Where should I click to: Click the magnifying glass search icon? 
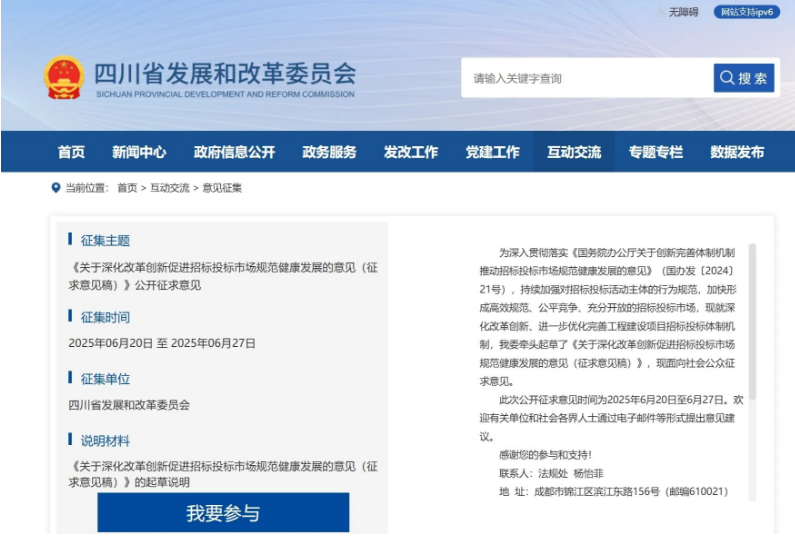(726, 78)
